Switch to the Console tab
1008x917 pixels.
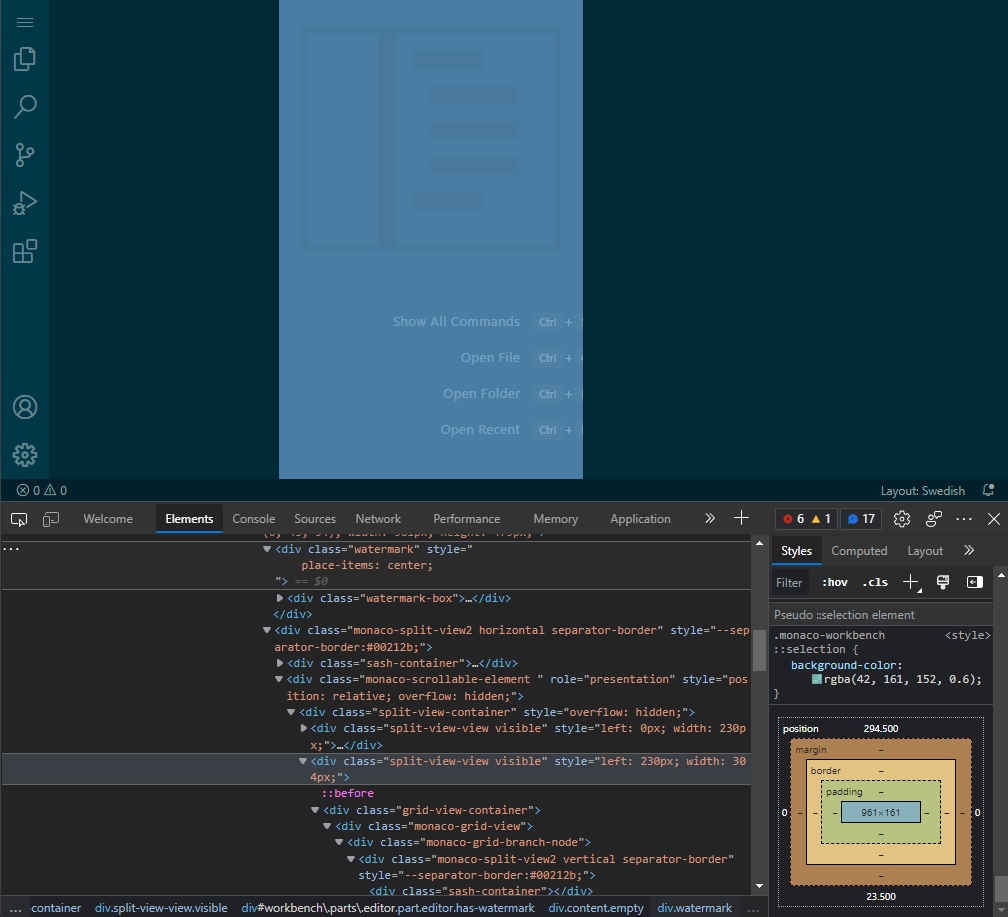[253, 518]
